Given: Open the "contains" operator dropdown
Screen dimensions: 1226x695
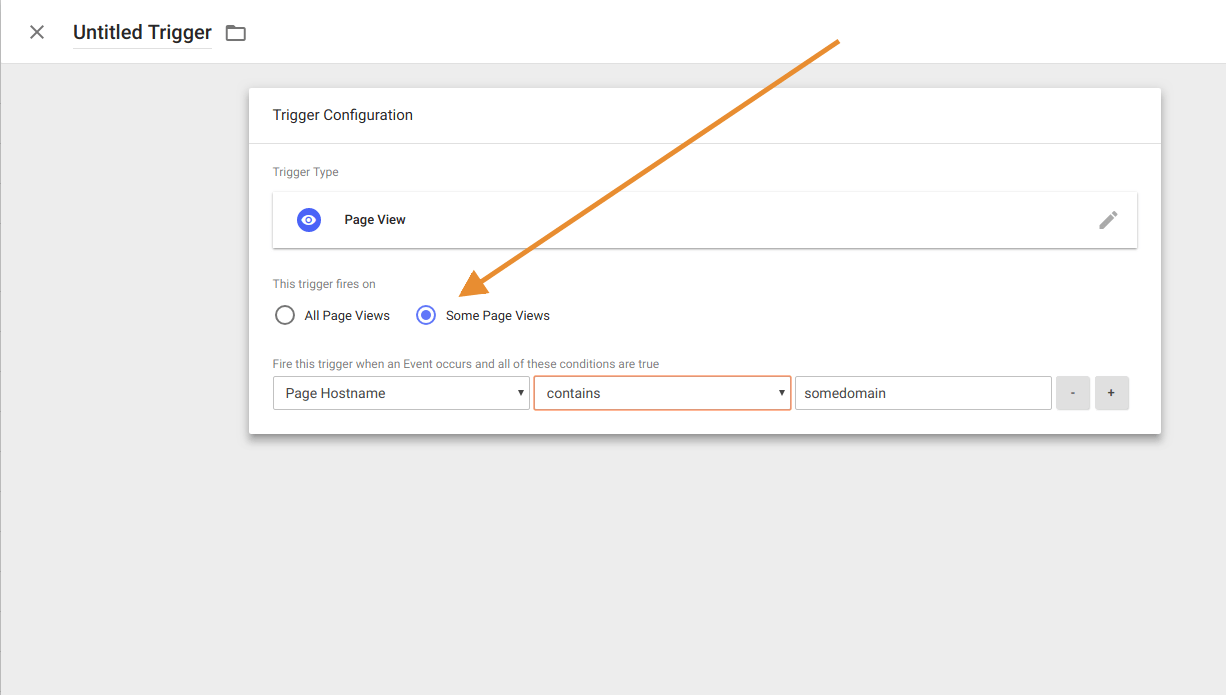Looking at the screenshot, I should tap(662, 393).
